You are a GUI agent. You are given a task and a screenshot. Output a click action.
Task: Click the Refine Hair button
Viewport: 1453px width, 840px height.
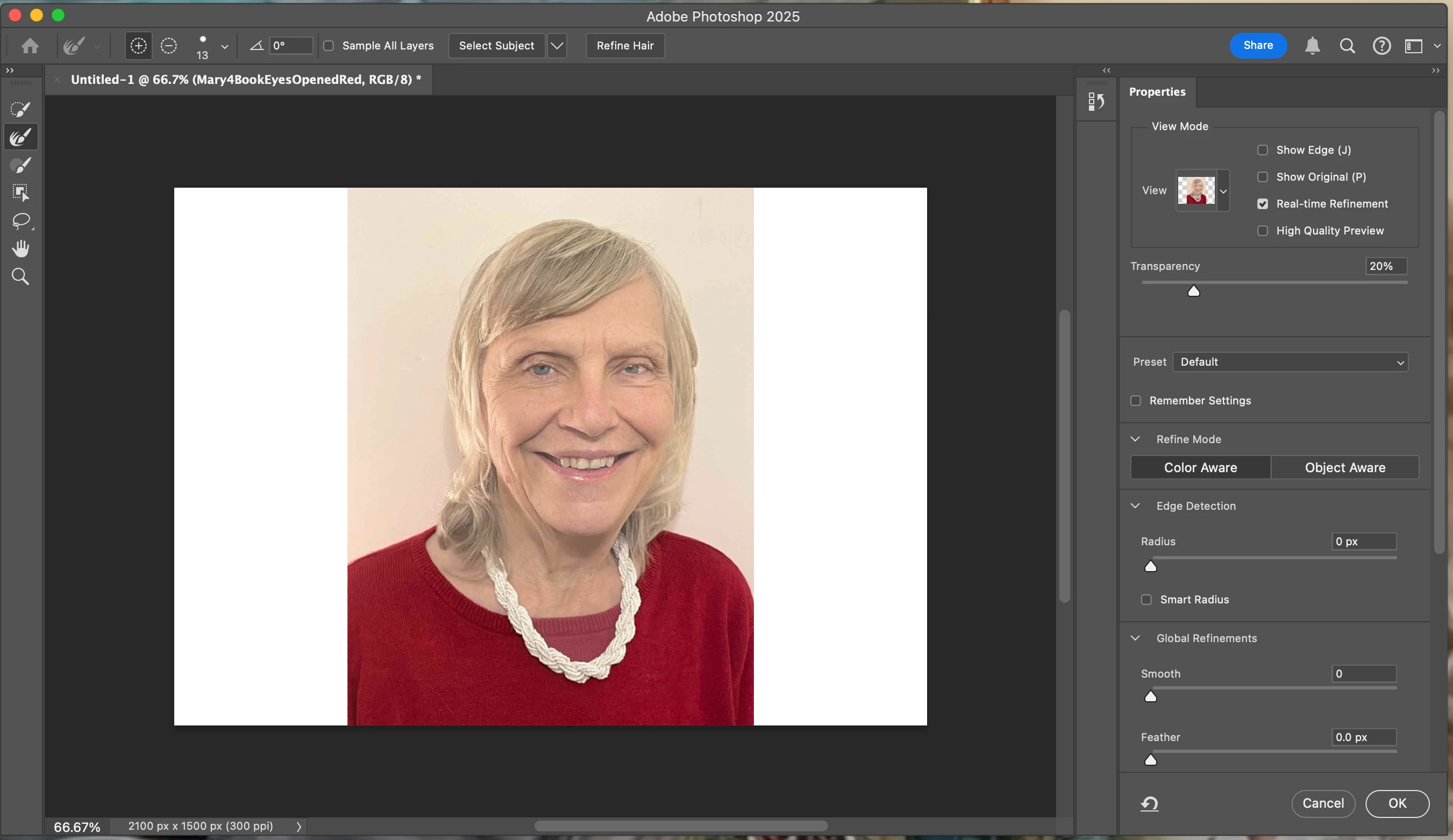[624, 46]
